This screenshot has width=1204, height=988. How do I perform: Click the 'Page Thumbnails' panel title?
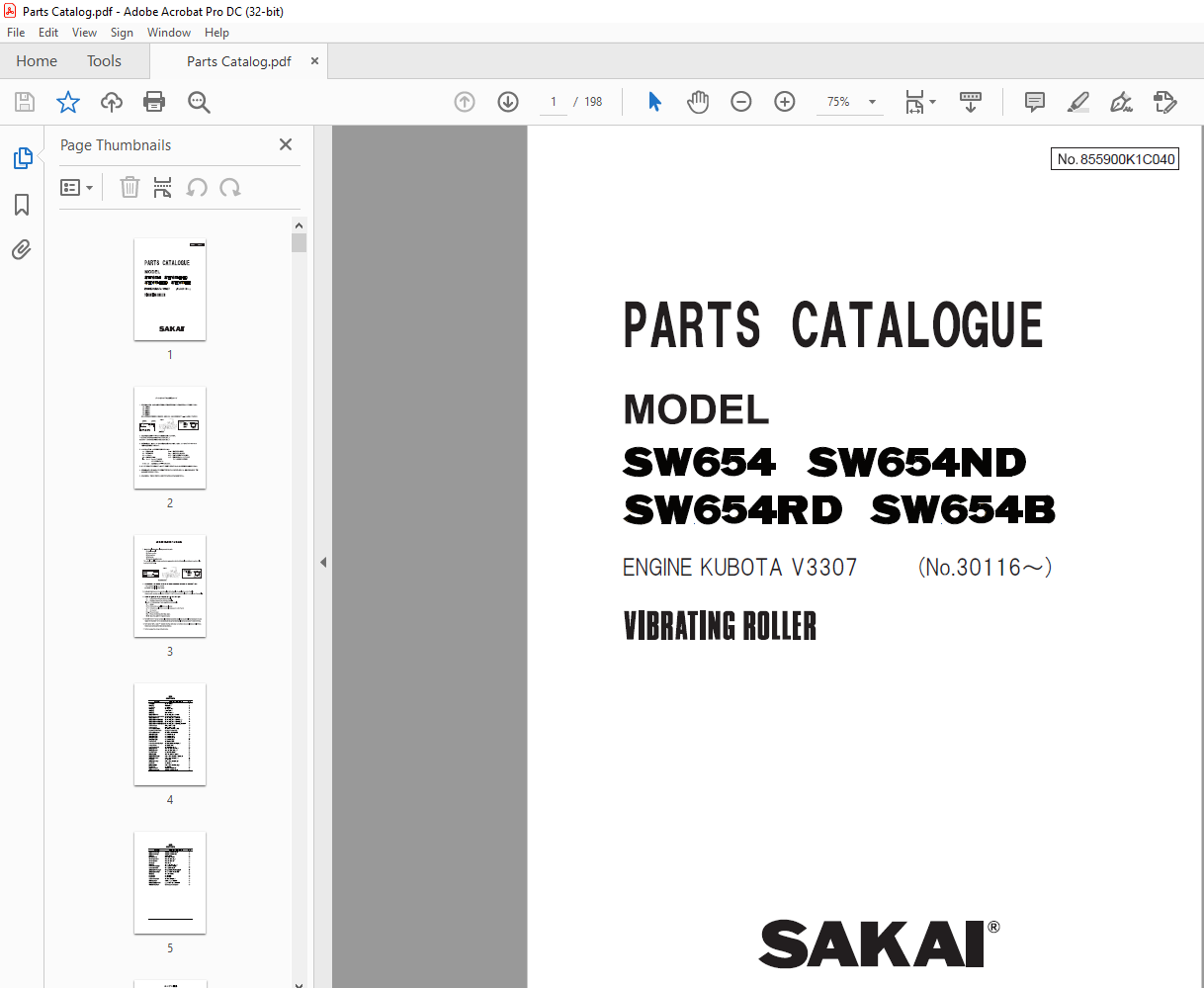click(x=116, y=144)
